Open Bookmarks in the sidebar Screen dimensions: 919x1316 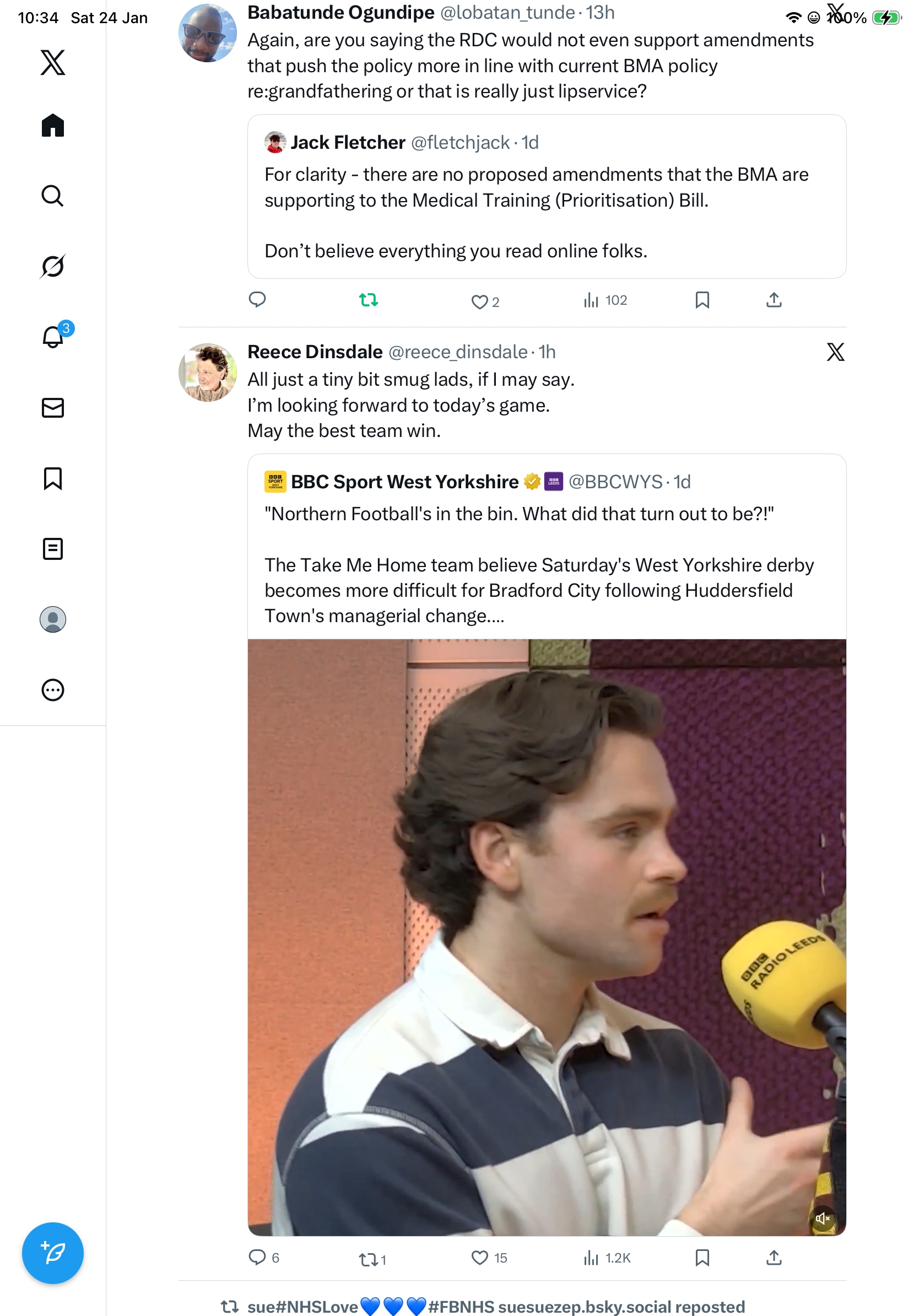tap(53, 478)
